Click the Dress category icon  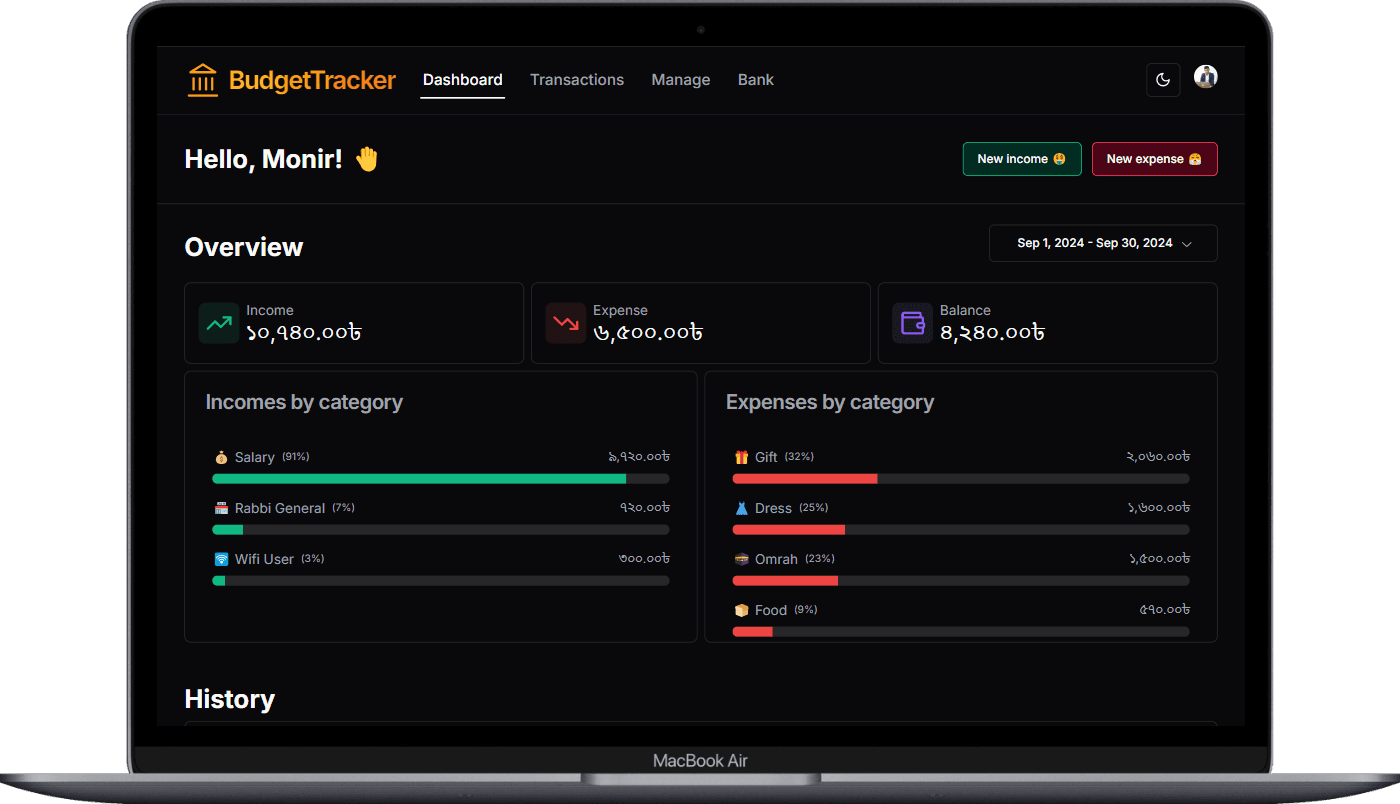coord(742,508)
